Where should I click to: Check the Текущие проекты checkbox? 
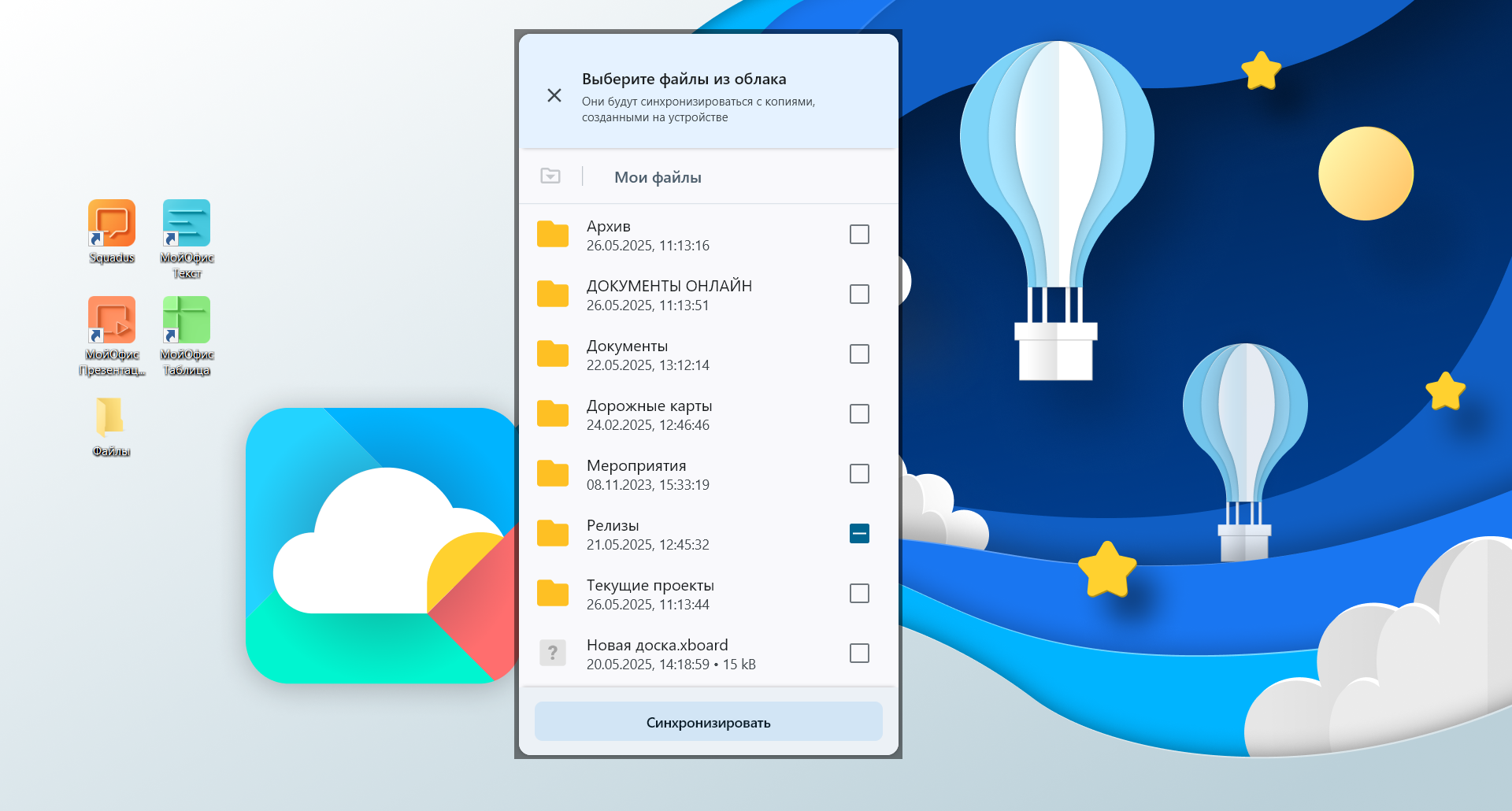(859, 594)
